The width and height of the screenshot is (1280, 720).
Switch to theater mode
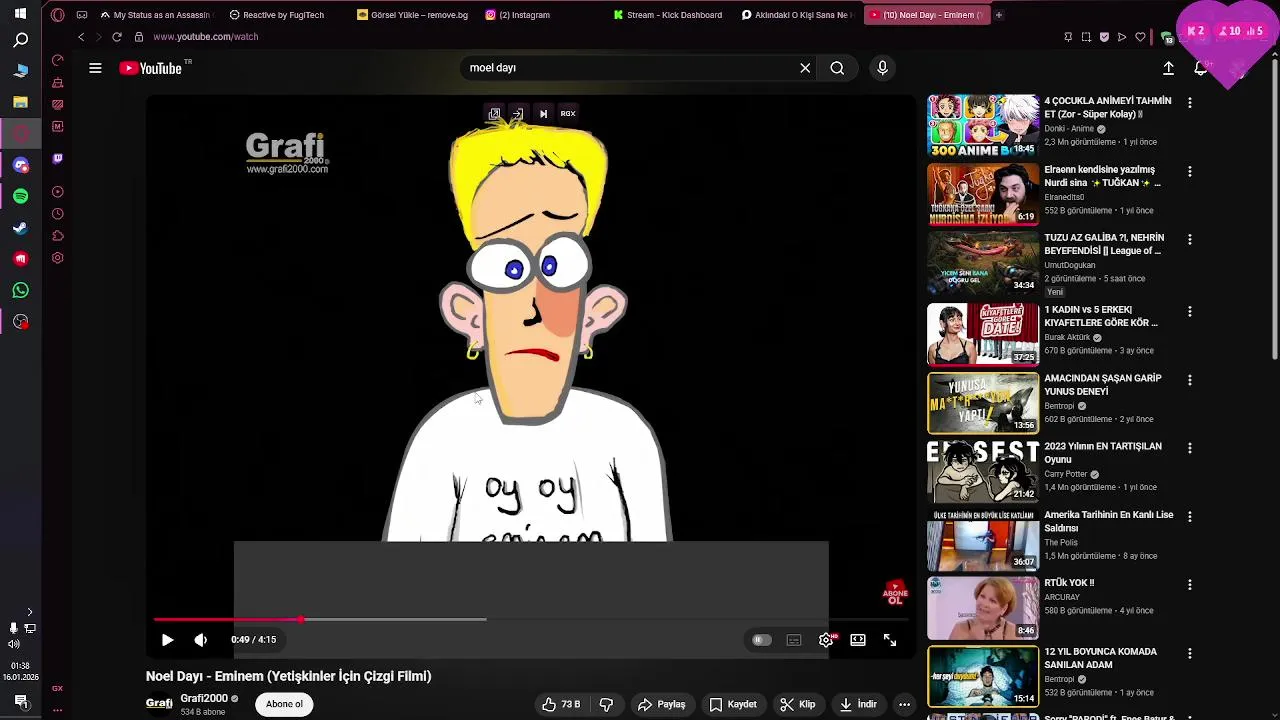tap(858, 640)
